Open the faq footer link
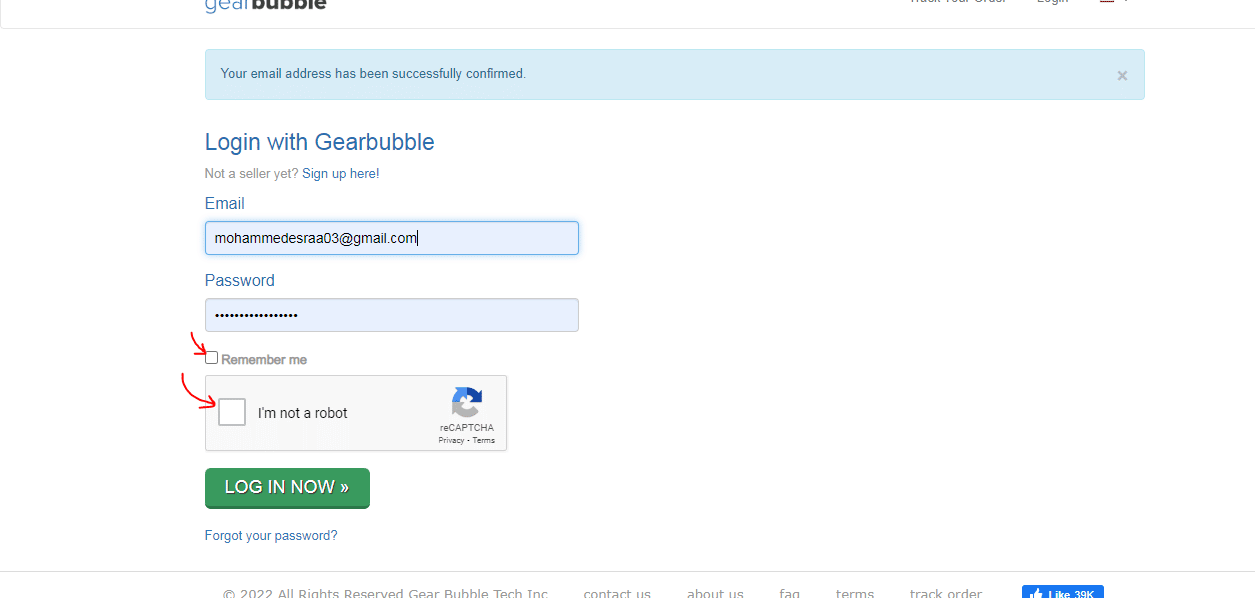Screen dimensions: 1255x598 [790, 593]
